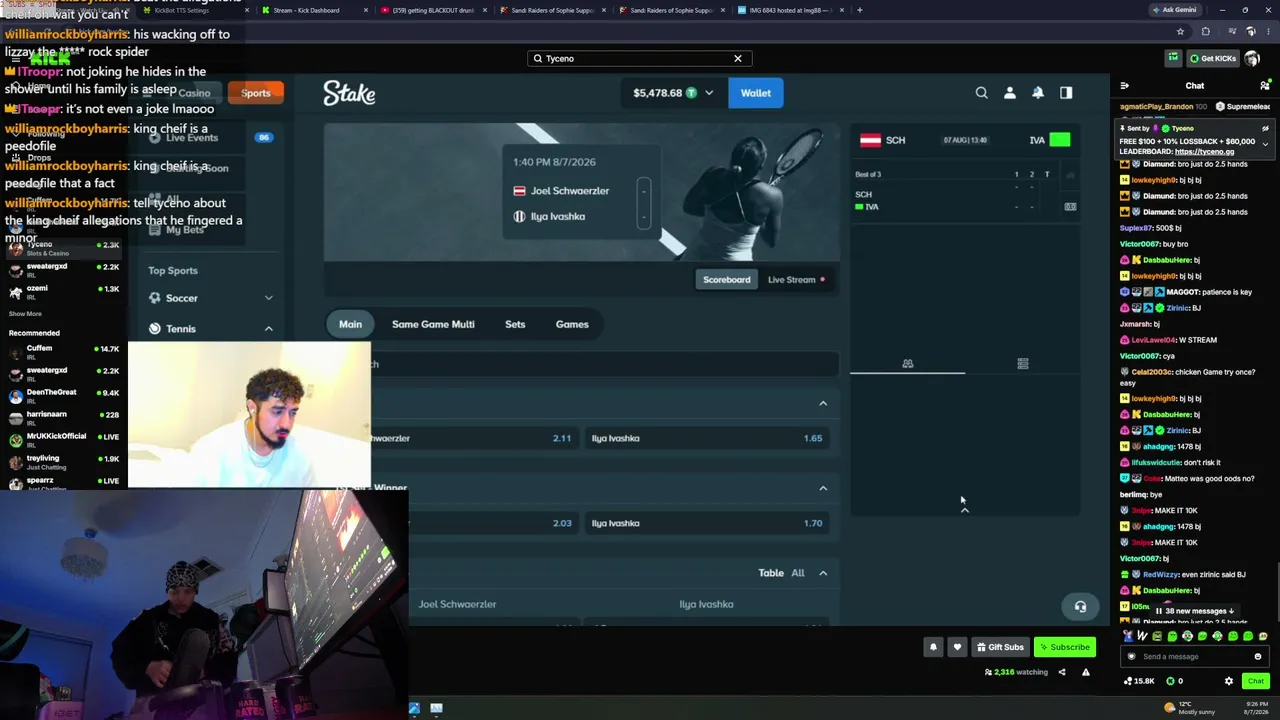This screenshot has height=720, width=1280.
Task: Hide the pinned Tyceno message
Action: click(x=1265, y=129)
